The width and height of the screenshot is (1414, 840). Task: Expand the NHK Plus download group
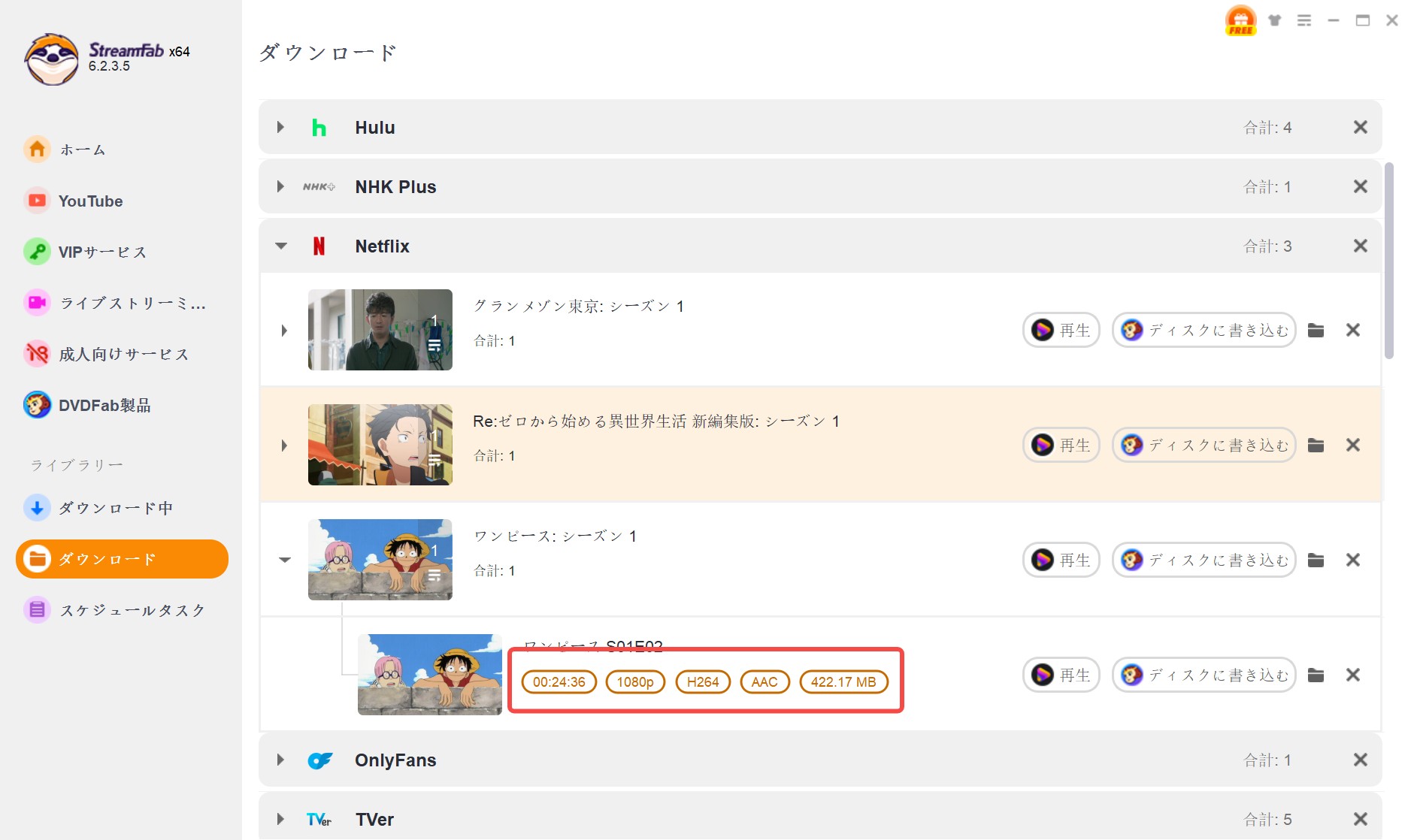280,186
